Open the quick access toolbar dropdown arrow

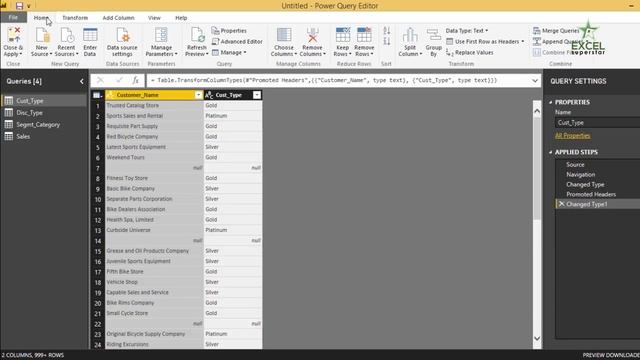(29, 6)
